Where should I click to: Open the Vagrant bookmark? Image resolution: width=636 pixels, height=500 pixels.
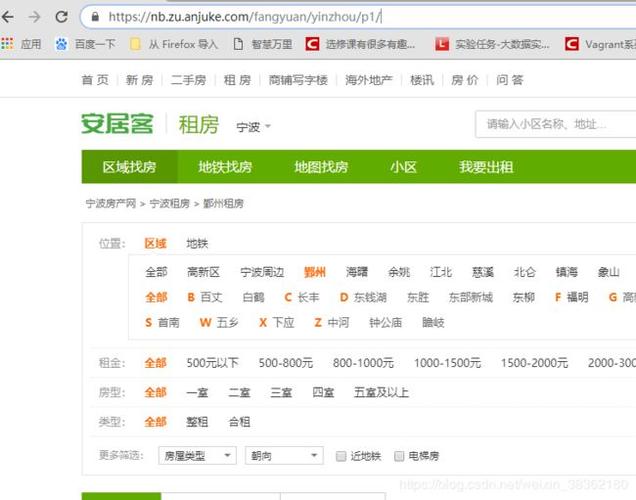point(600,44)
